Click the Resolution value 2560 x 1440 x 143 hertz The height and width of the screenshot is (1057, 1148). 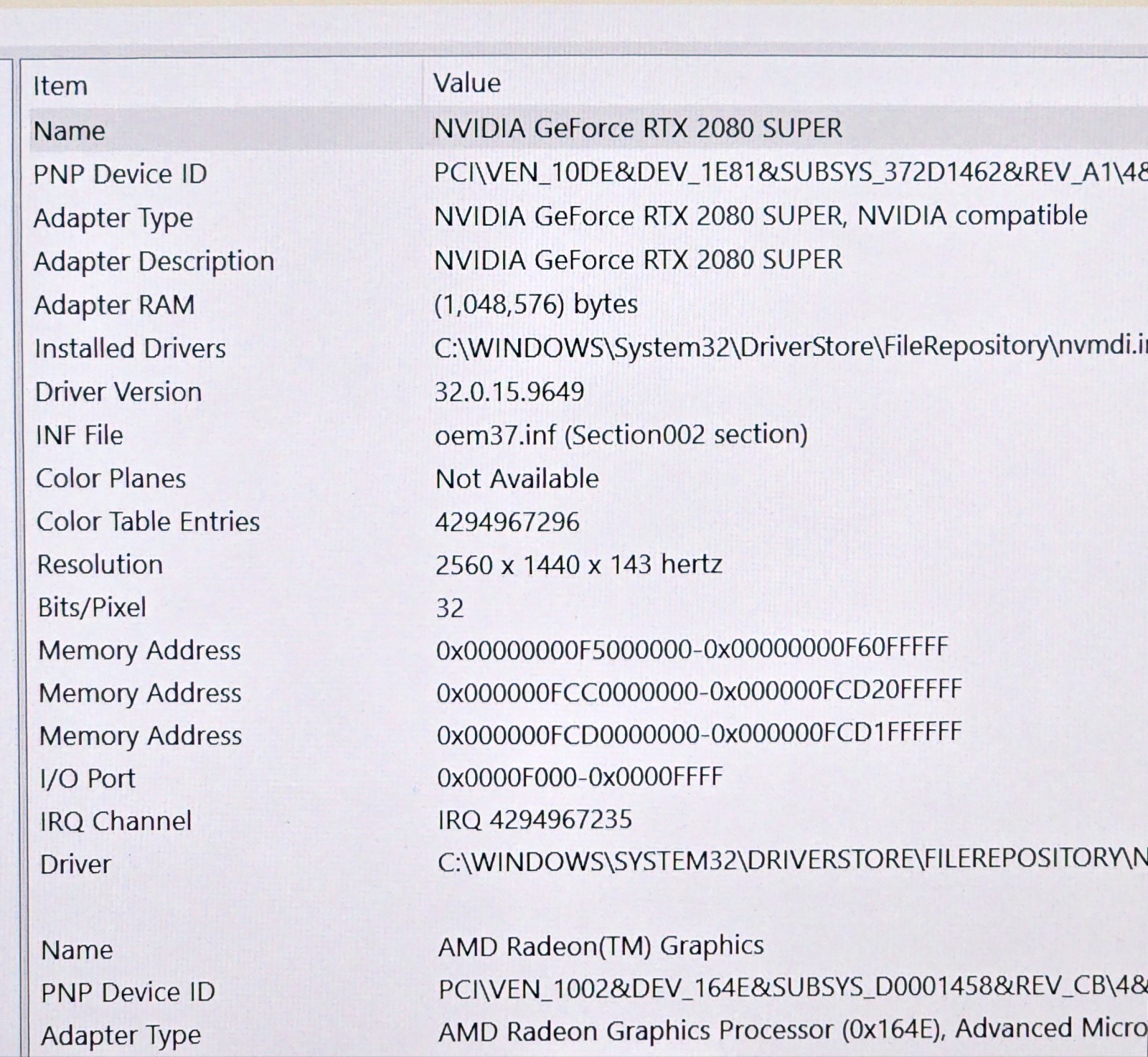click(578, 565)
